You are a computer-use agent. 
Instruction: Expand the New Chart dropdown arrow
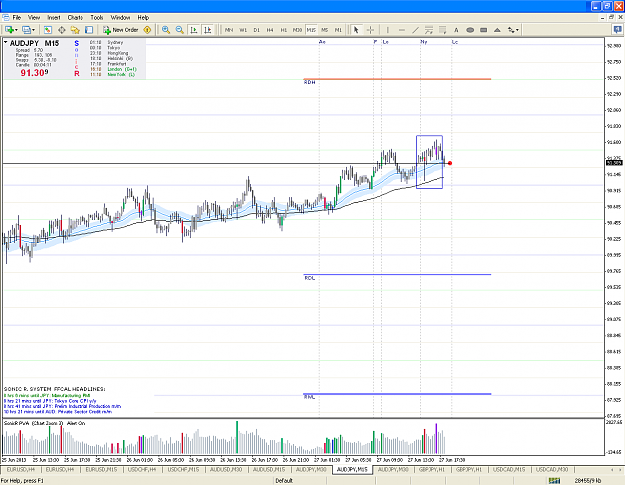coord(16,30)
